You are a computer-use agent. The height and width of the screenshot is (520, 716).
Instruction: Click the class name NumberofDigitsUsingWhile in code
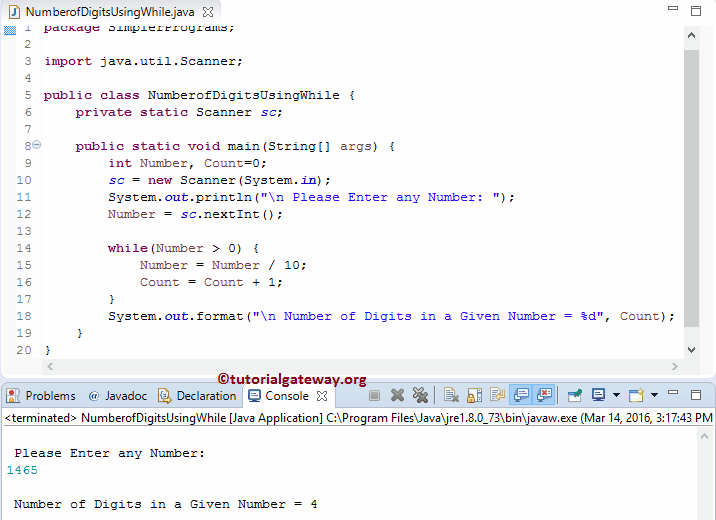(x=243, y=95)
